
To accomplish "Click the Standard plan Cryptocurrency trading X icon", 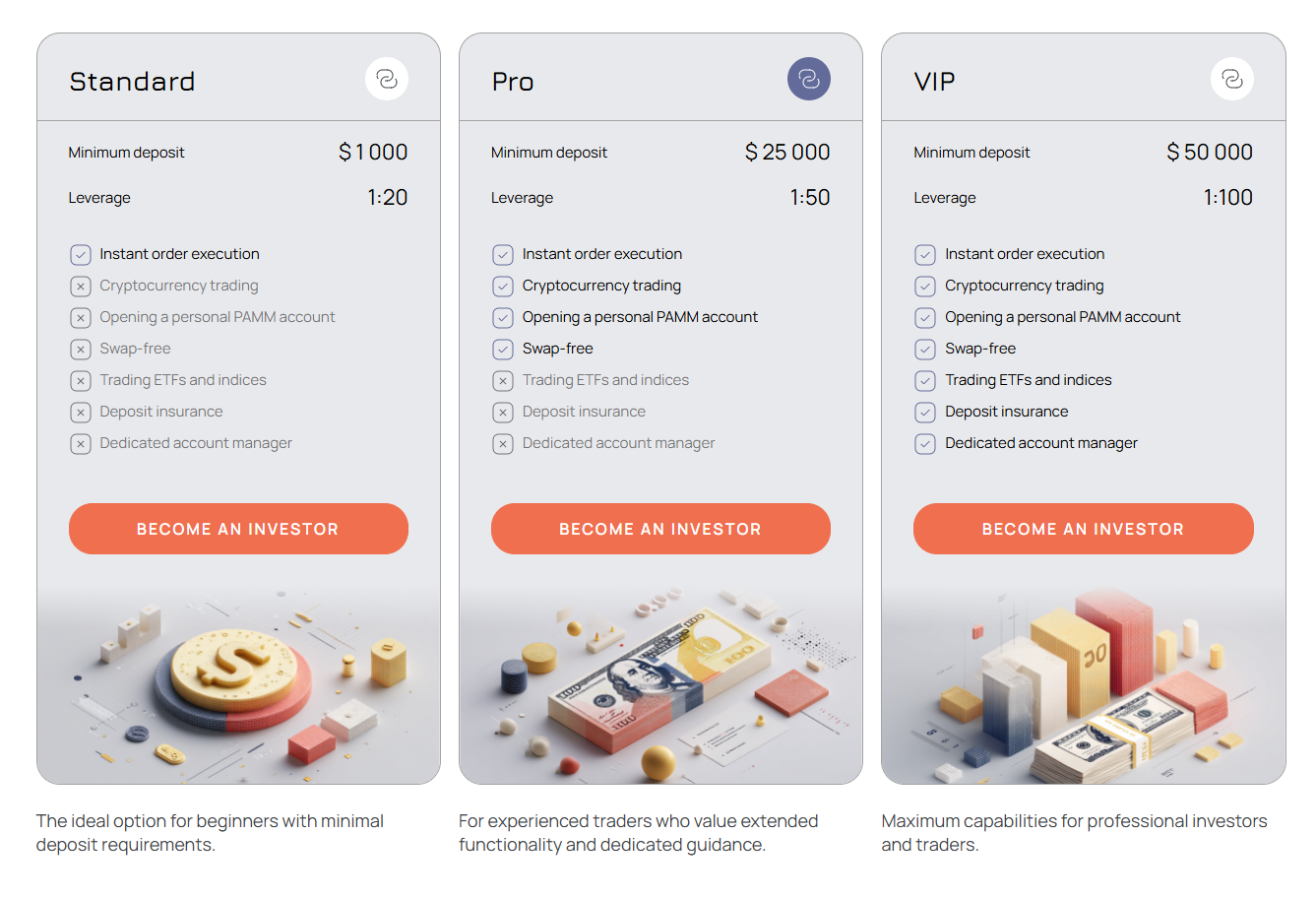I will pos(81,287).
